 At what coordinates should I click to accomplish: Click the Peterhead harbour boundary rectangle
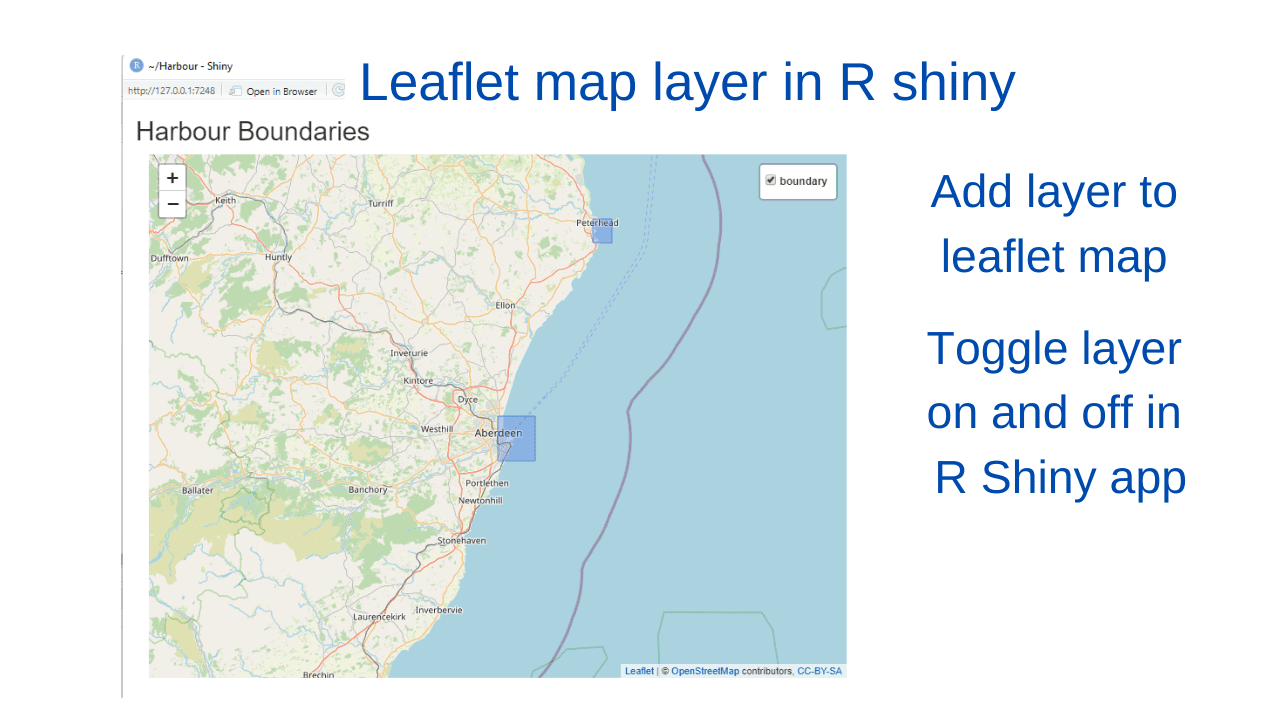602,231
